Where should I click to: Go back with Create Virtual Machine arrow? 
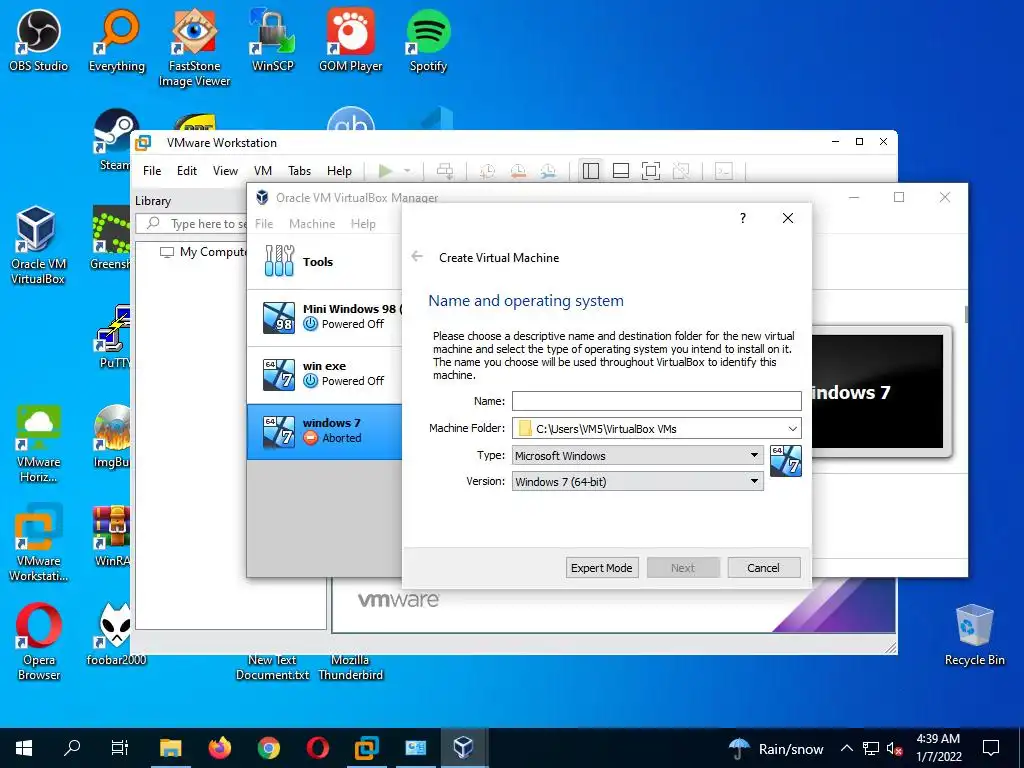pos(417,257)
